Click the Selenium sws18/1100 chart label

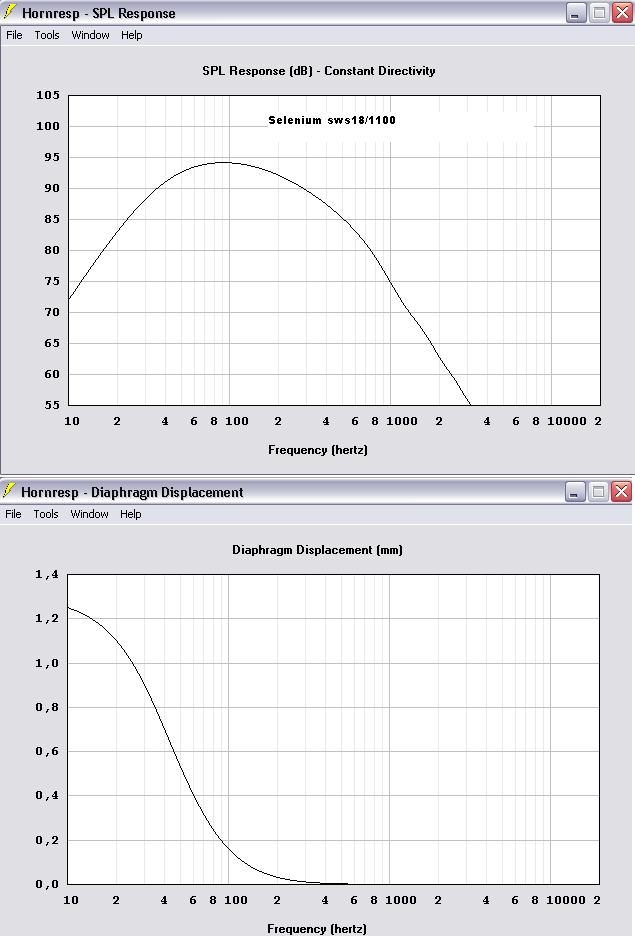point(332,120)
